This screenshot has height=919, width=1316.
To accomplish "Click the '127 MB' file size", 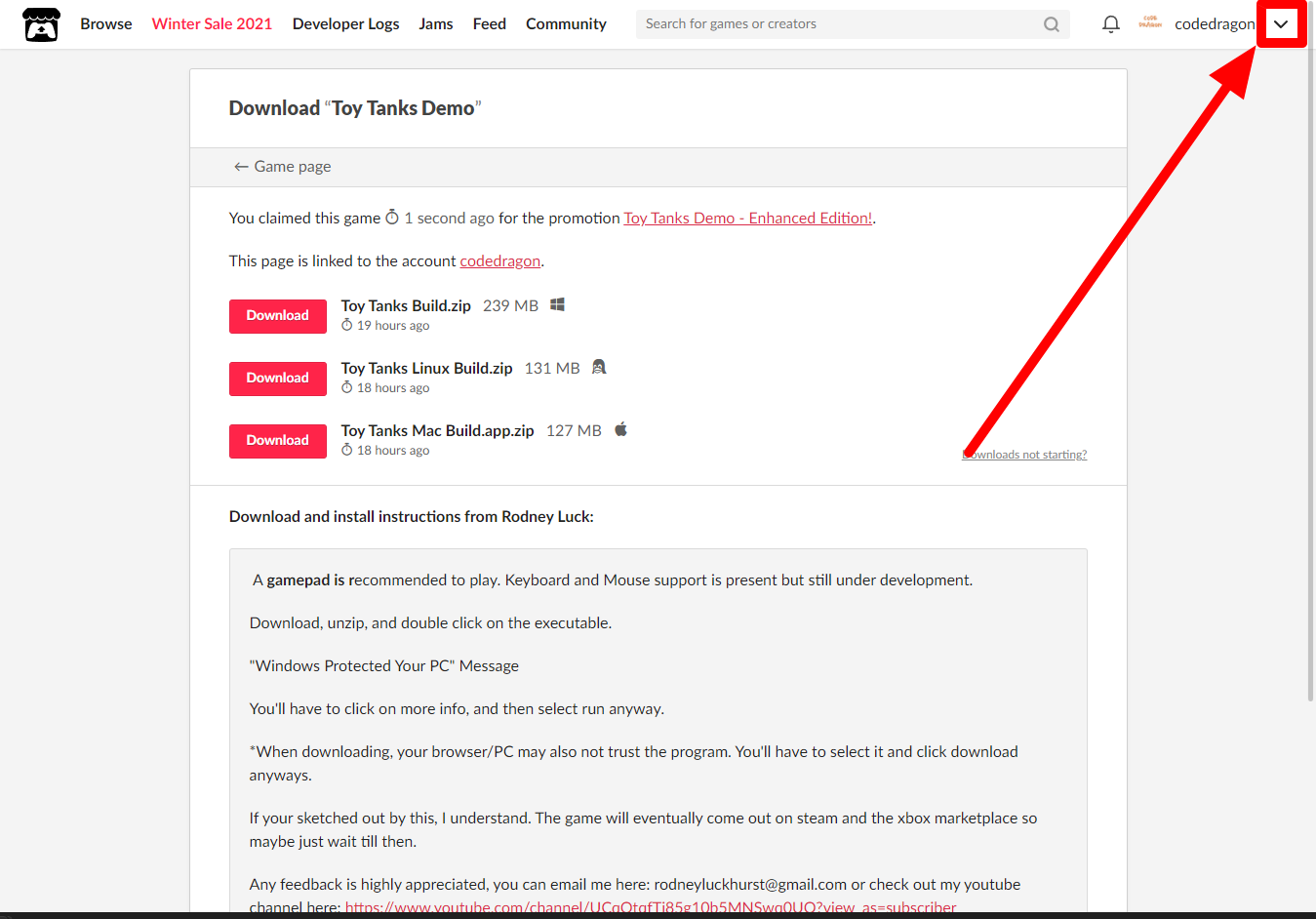I will (574, 430).
